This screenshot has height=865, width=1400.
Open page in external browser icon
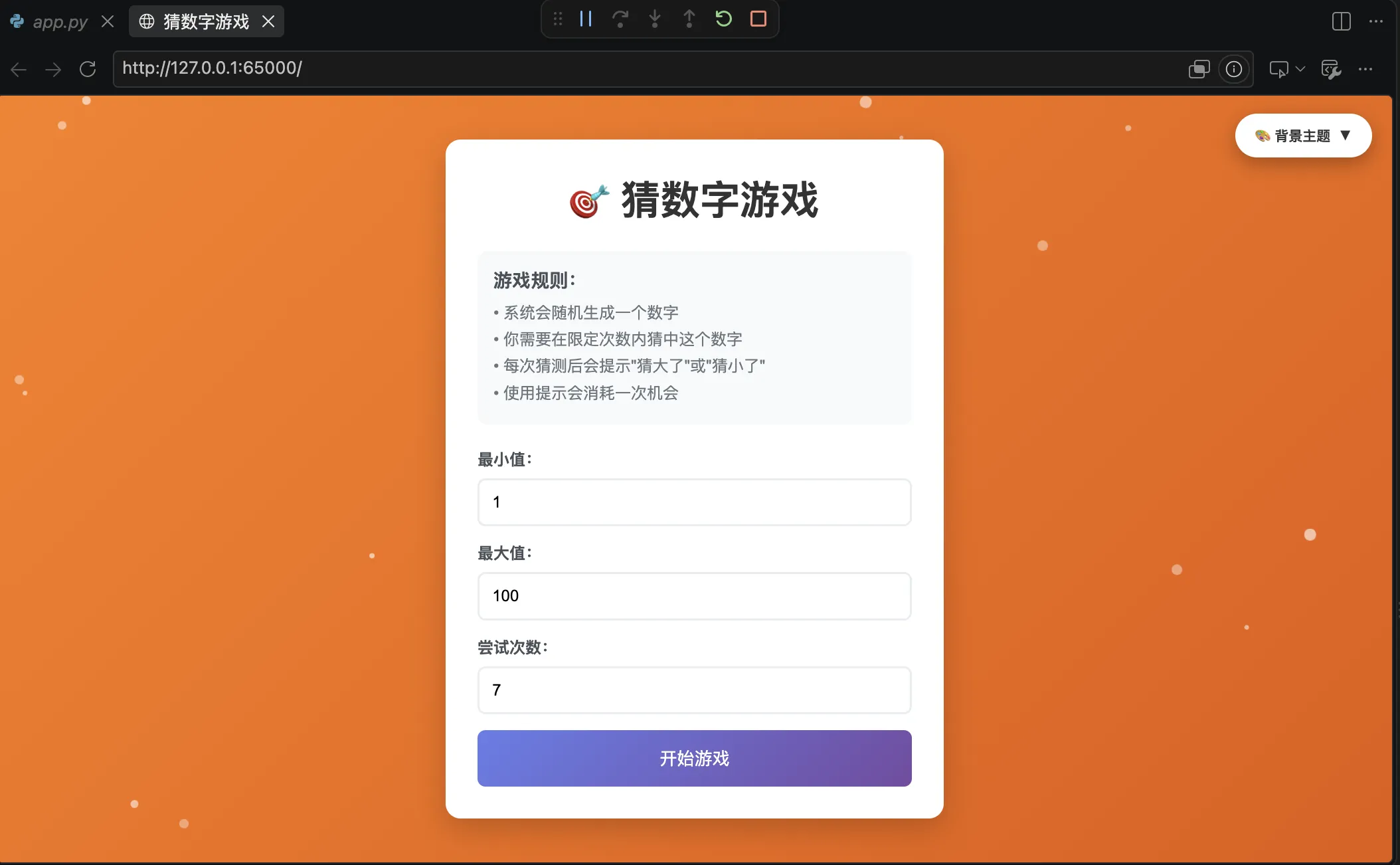(x=1199, y=69)
